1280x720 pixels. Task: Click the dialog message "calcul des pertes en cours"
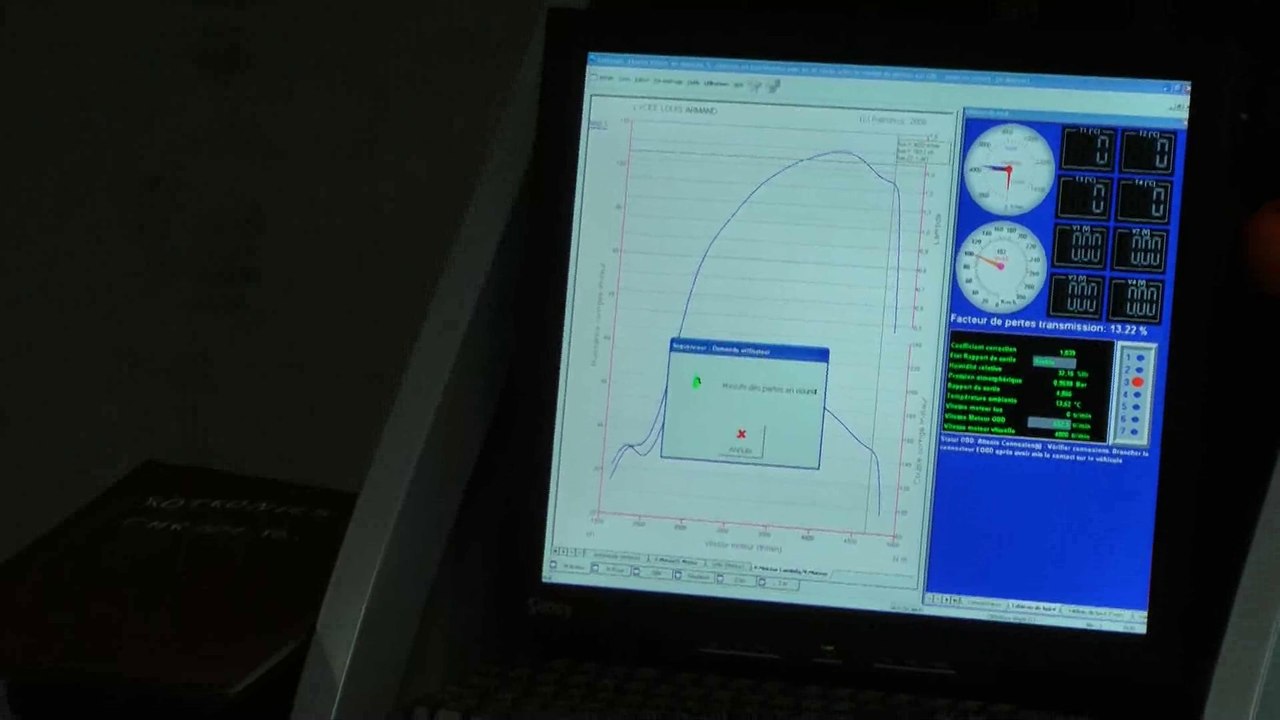click(769, 389)
